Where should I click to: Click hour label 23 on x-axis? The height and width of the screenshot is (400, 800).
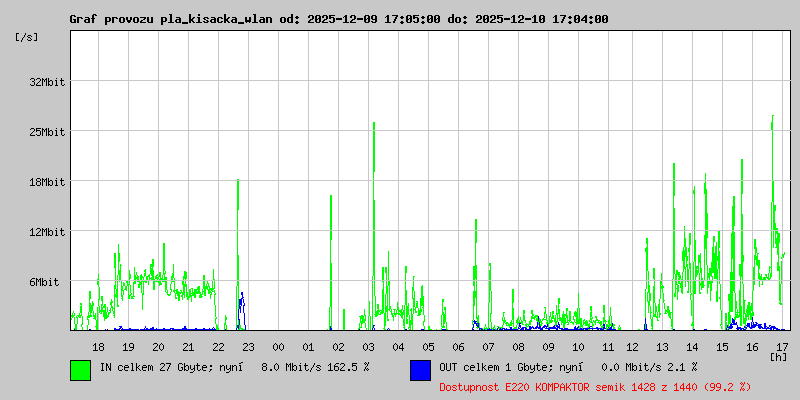click(248, 347)
